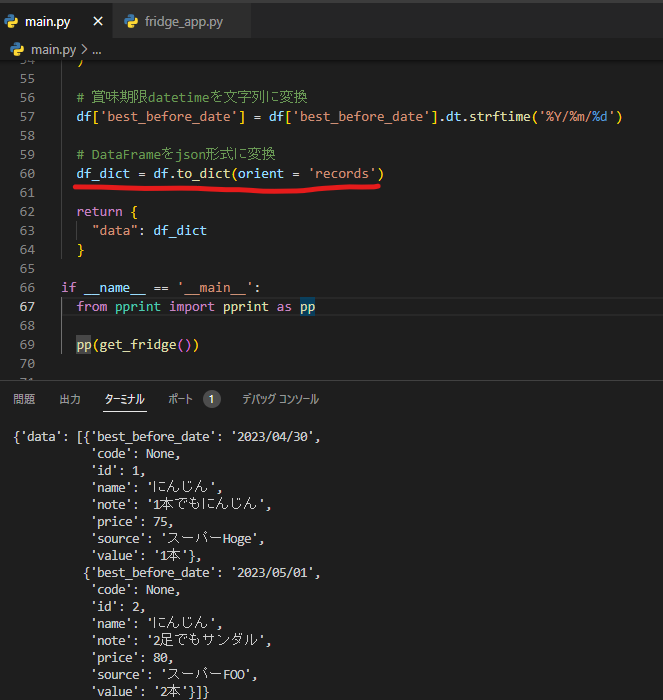Viewport: 663px width, 700px height.
Task: Click the ports count badge showing 1
Action: [211, 399]
